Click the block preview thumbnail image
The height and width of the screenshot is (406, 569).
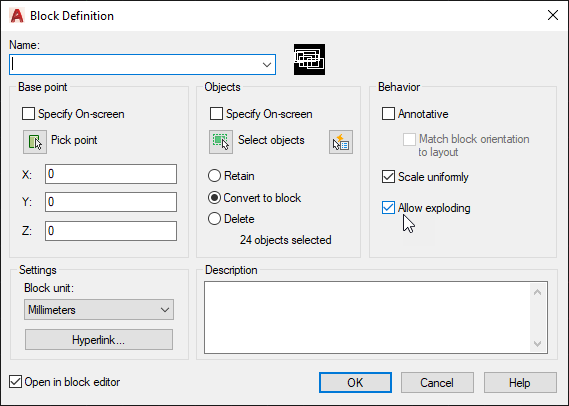click(x=309, y=60)
